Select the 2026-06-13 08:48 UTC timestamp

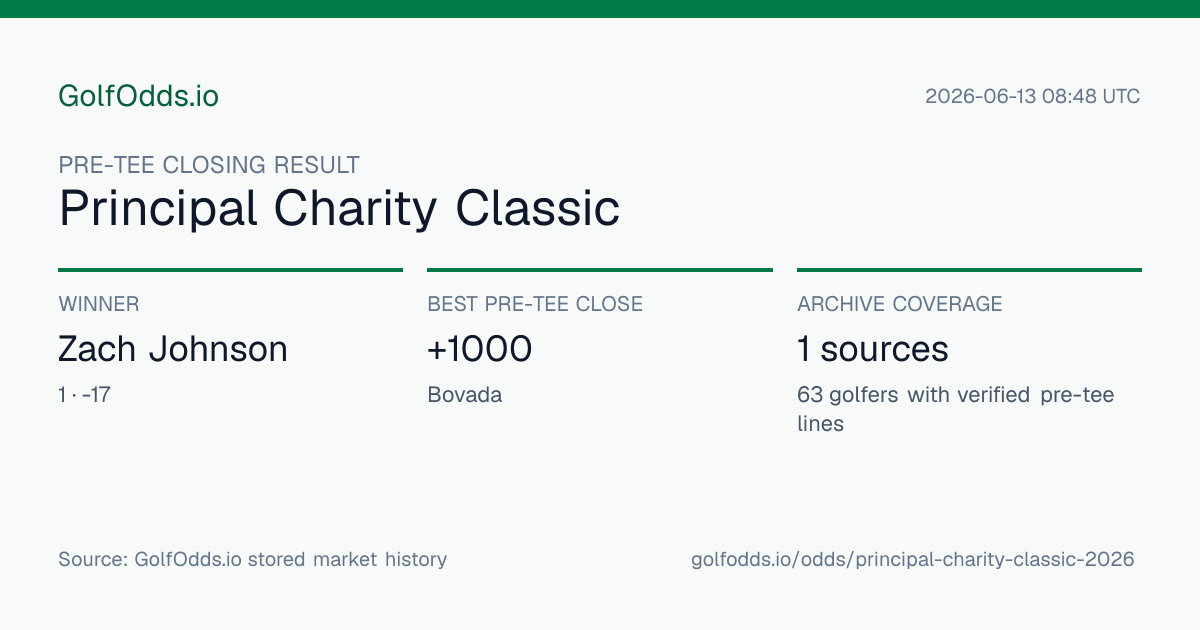pos(1032,97)
